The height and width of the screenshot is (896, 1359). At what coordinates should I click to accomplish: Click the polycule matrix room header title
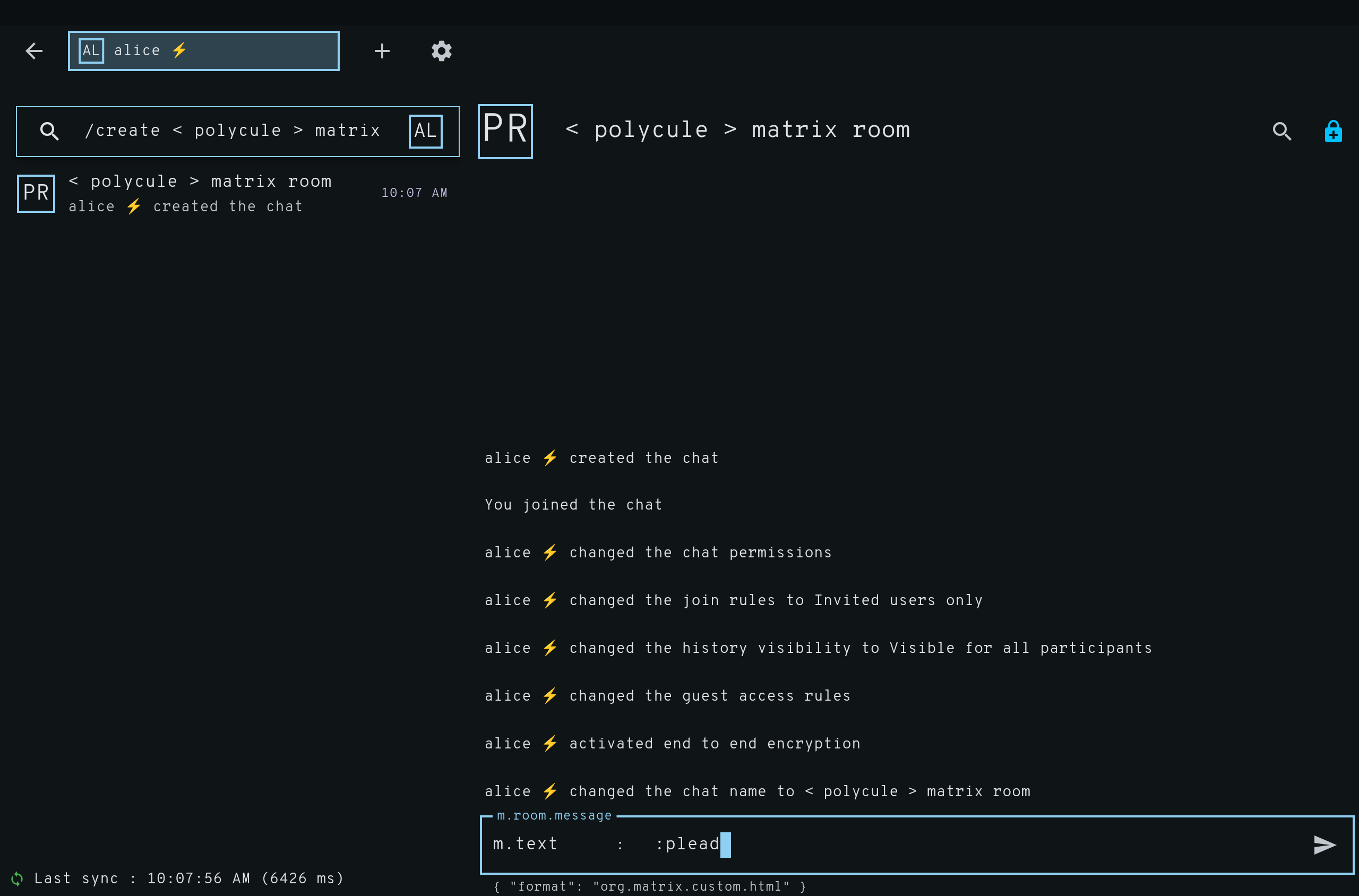[738, 130]
